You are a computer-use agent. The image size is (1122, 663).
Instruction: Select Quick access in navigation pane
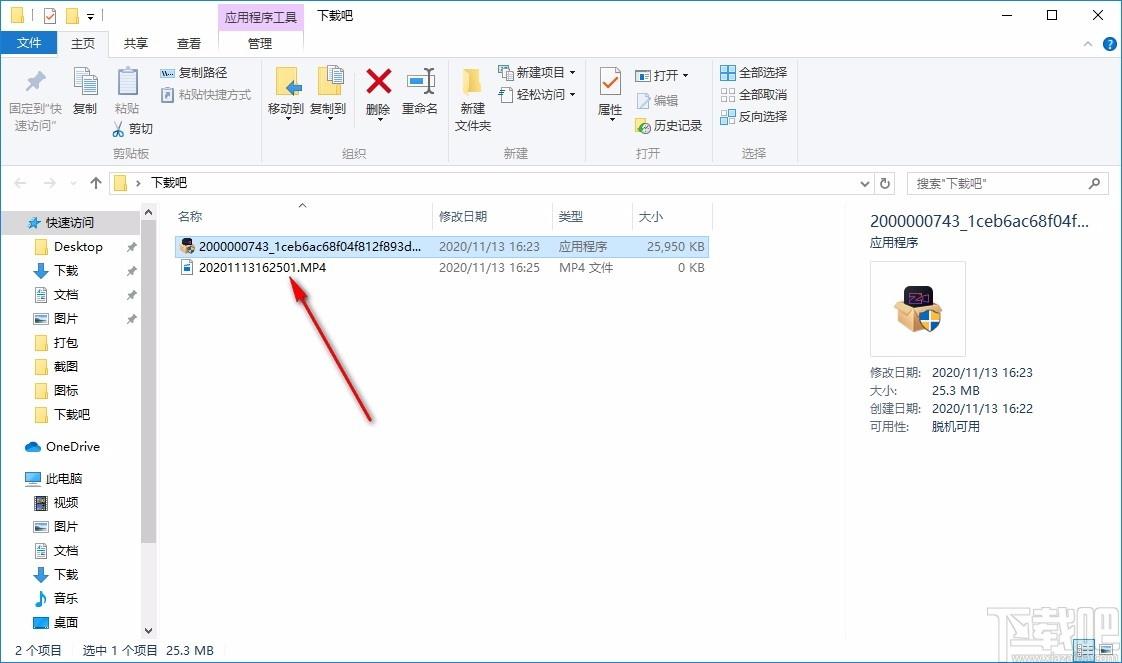70,222
